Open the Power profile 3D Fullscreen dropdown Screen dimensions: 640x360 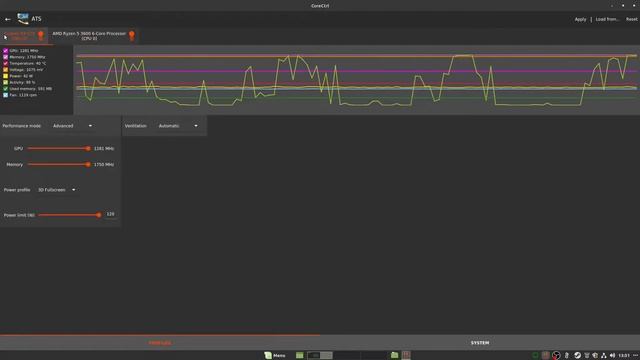56,190
